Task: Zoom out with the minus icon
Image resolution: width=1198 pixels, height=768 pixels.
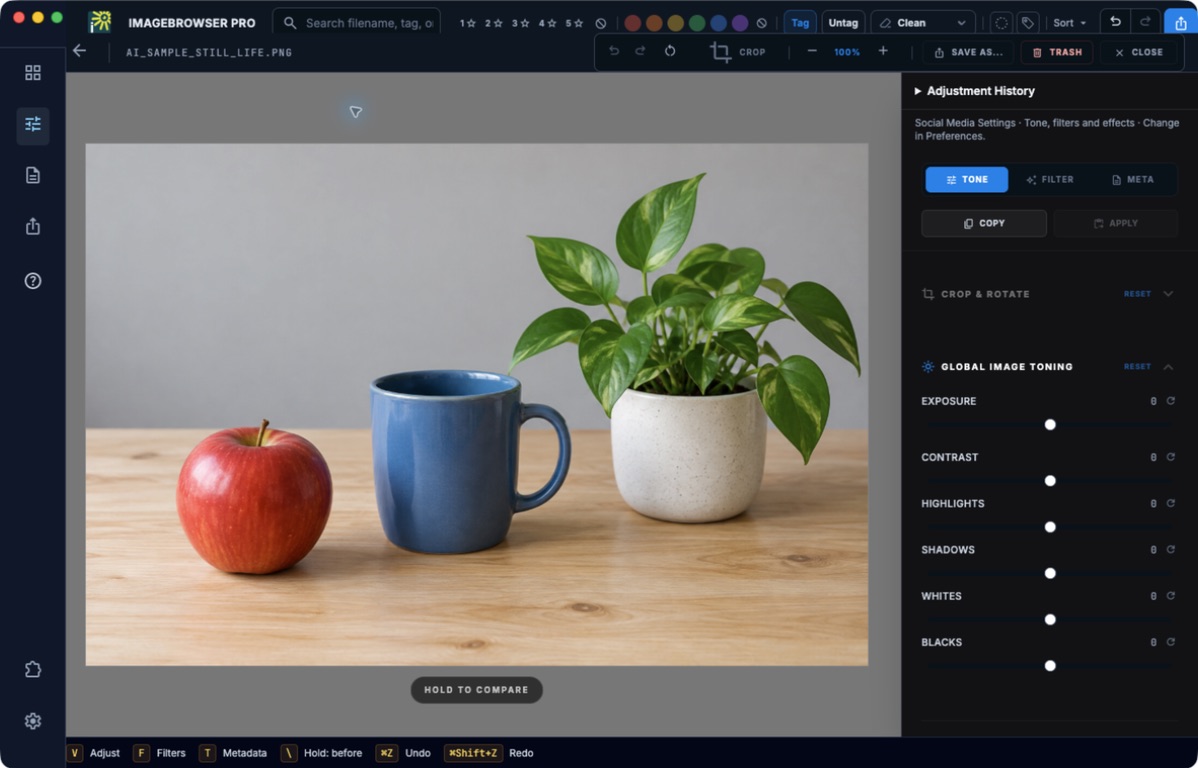Action: (x=812, y=51)
